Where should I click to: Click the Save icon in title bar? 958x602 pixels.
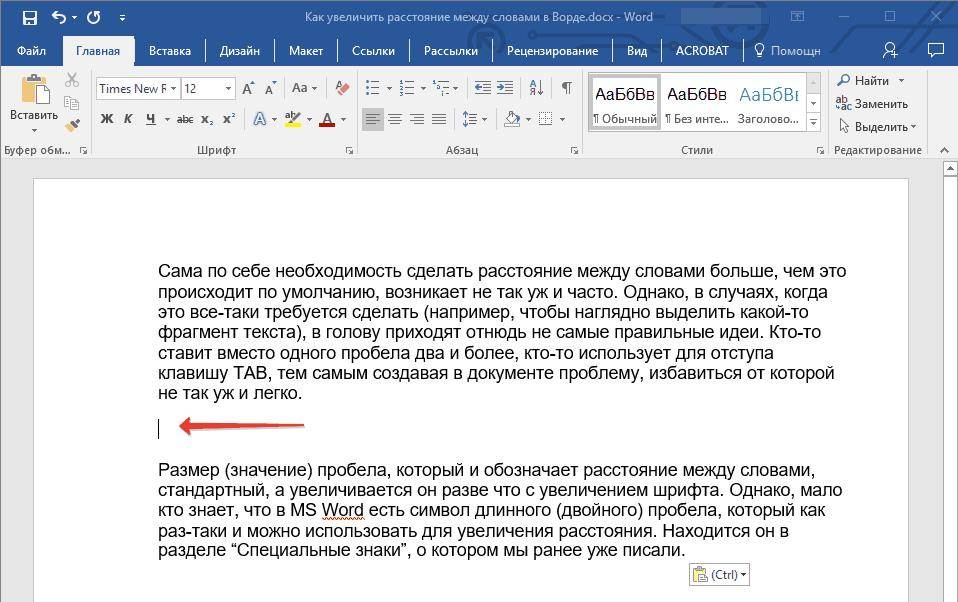coord(29,17)
